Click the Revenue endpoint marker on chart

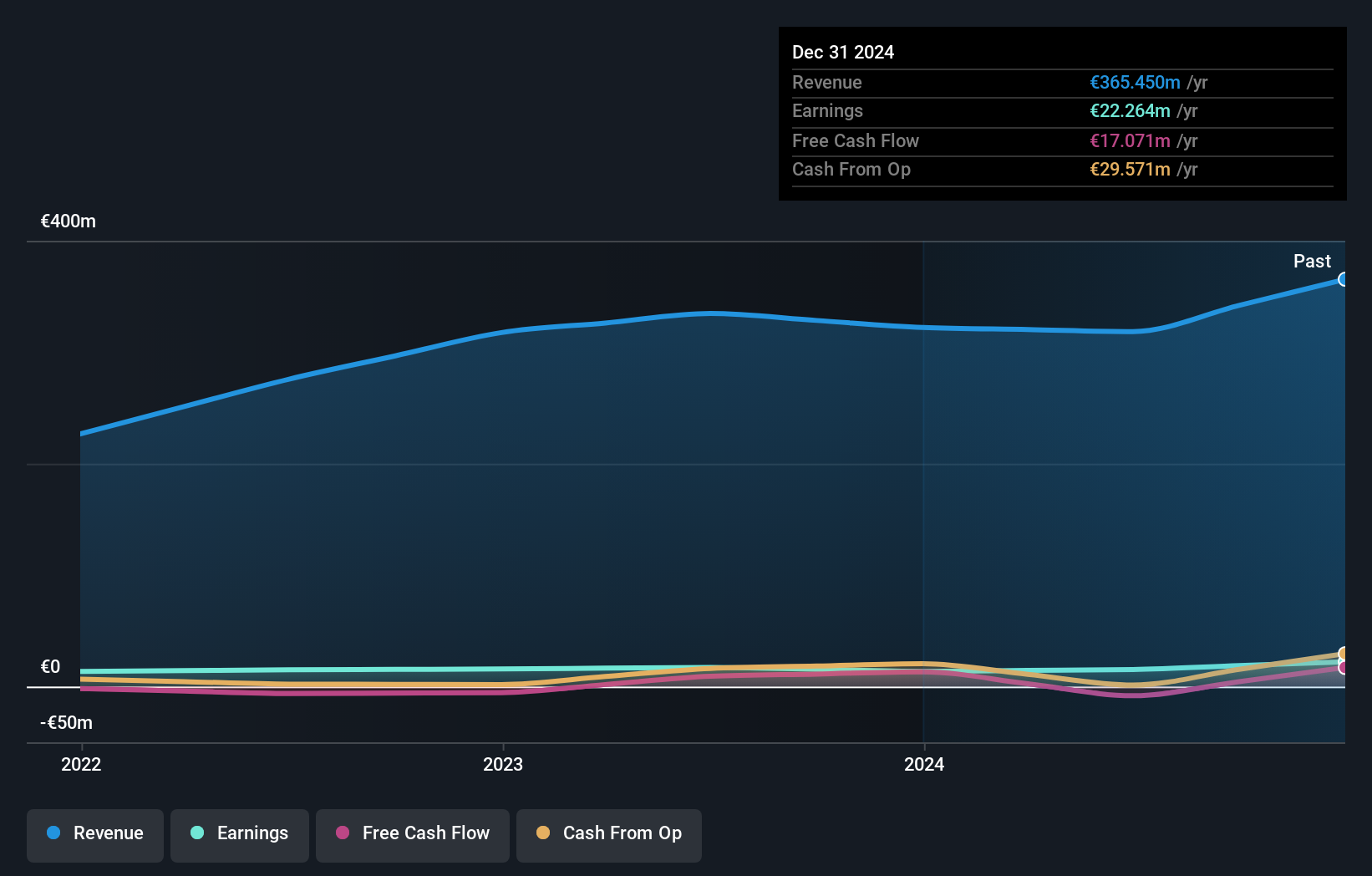(x=1343, y=279)
